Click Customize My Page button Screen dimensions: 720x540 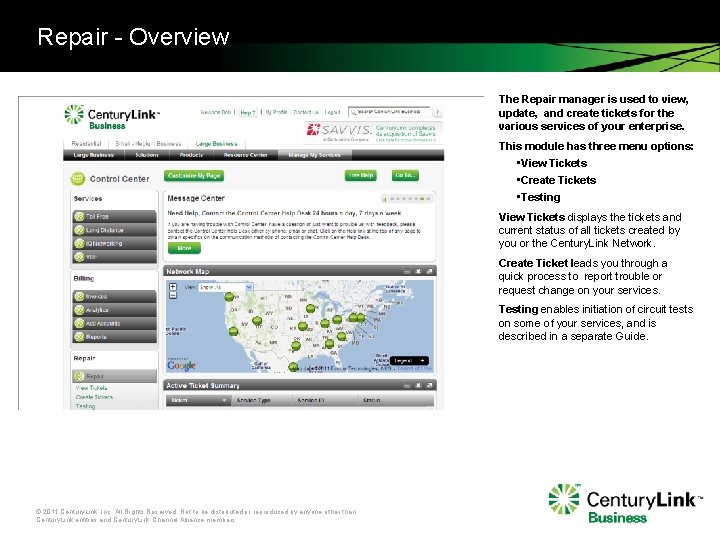click(x=194, y=176)
